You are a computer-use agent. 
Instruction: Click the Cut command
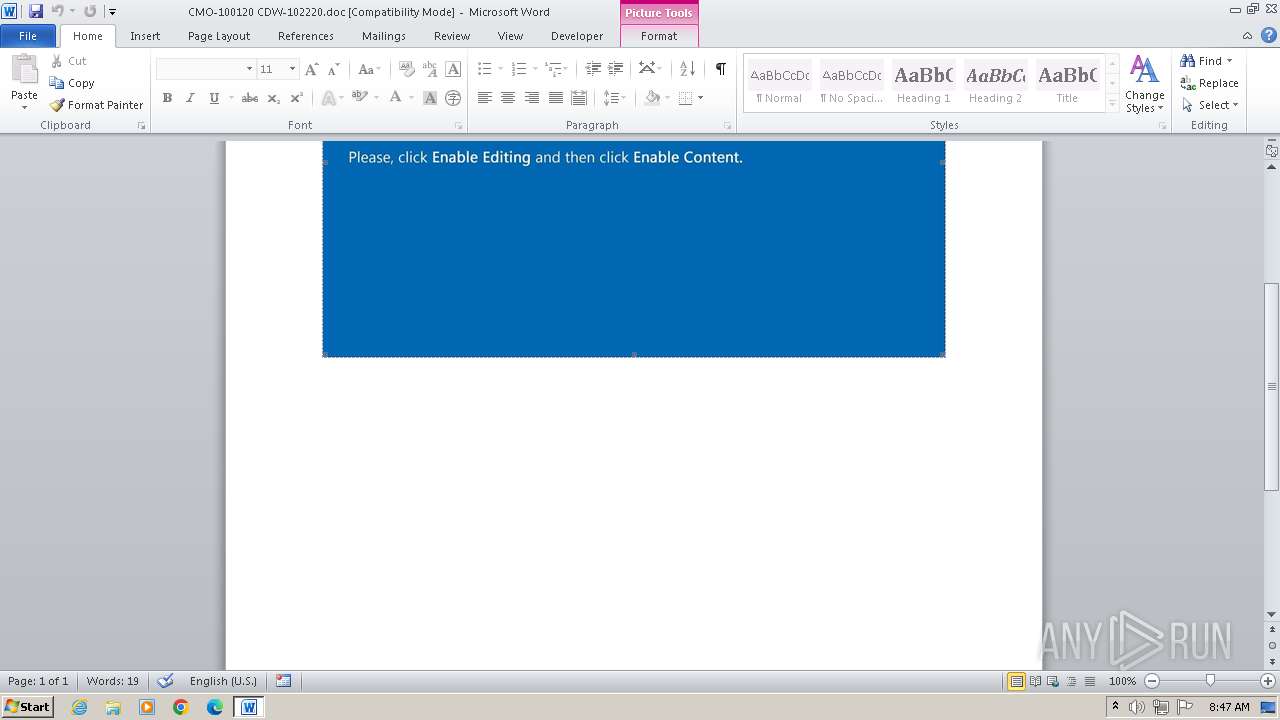[68, 61]
